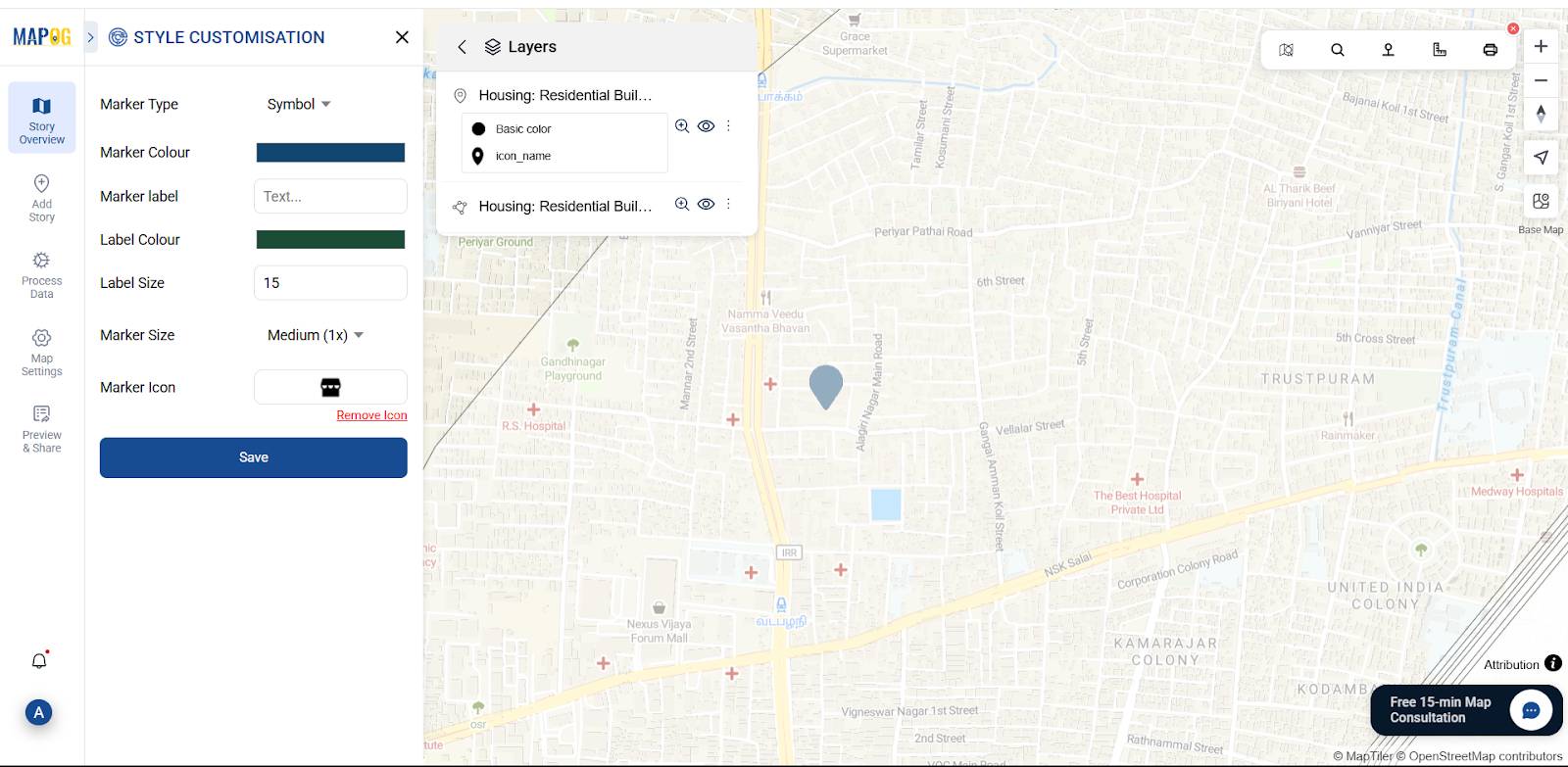Open the Marker Size Medium (1x) dropdown

point(315,335)
